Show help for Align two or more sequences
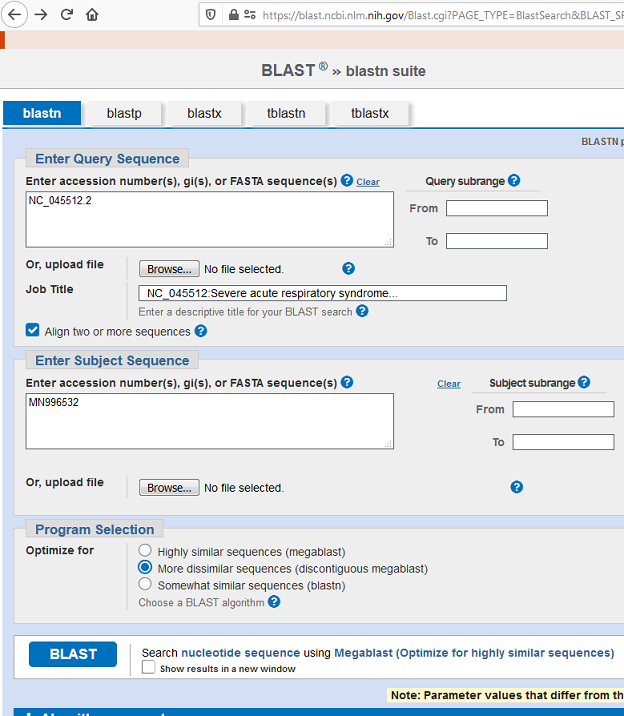Screen dimensions: 624x716 point(201,331)
